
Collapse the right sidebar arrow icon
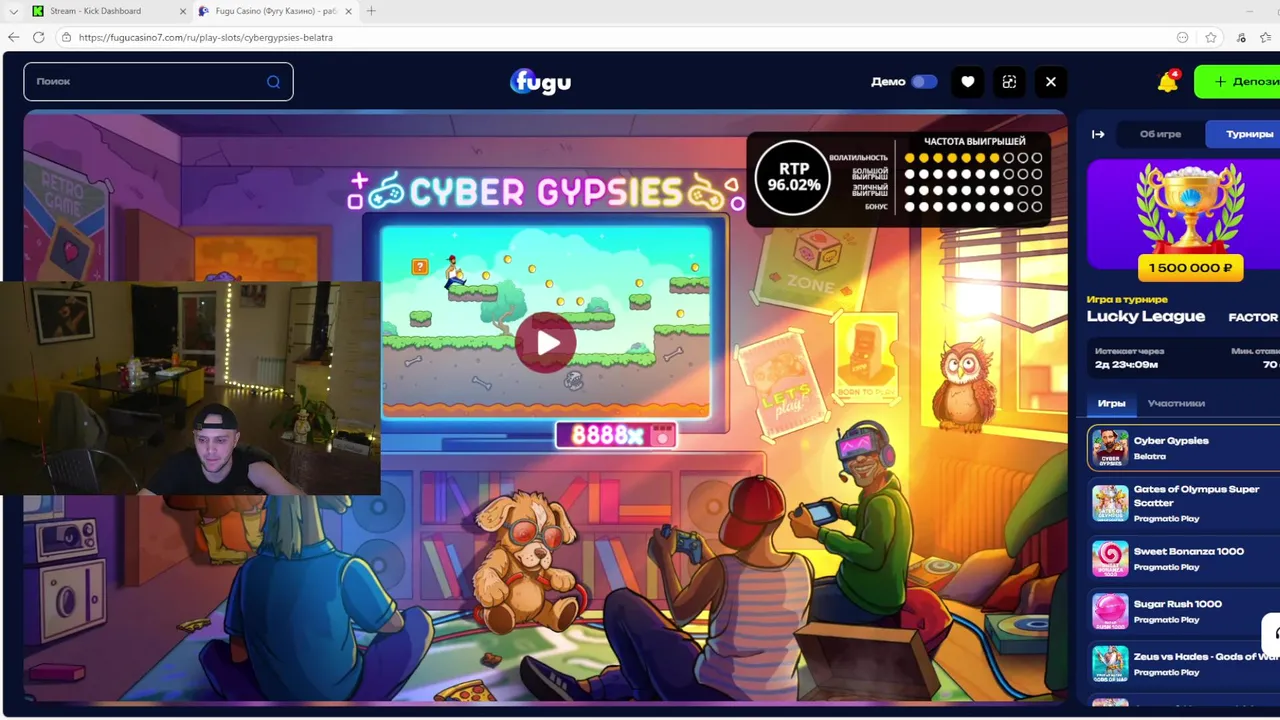click(1098, 134)
